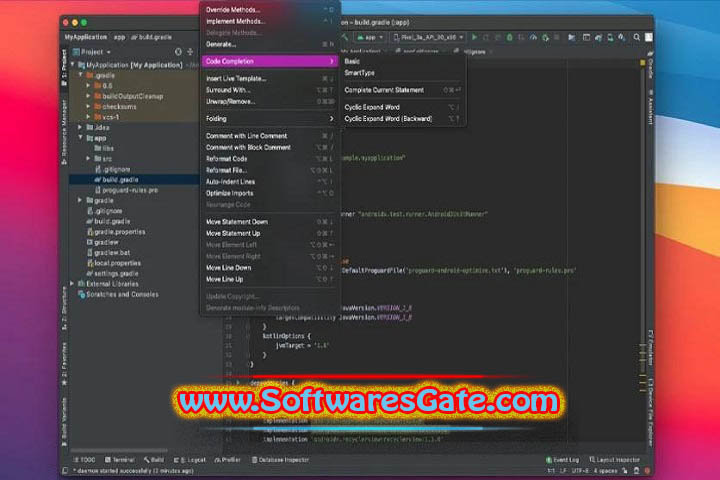The width and height of the screenshot is (720, 480).
Task: Open Search Everywhere magnifier icon
Action: coord(636,37)
